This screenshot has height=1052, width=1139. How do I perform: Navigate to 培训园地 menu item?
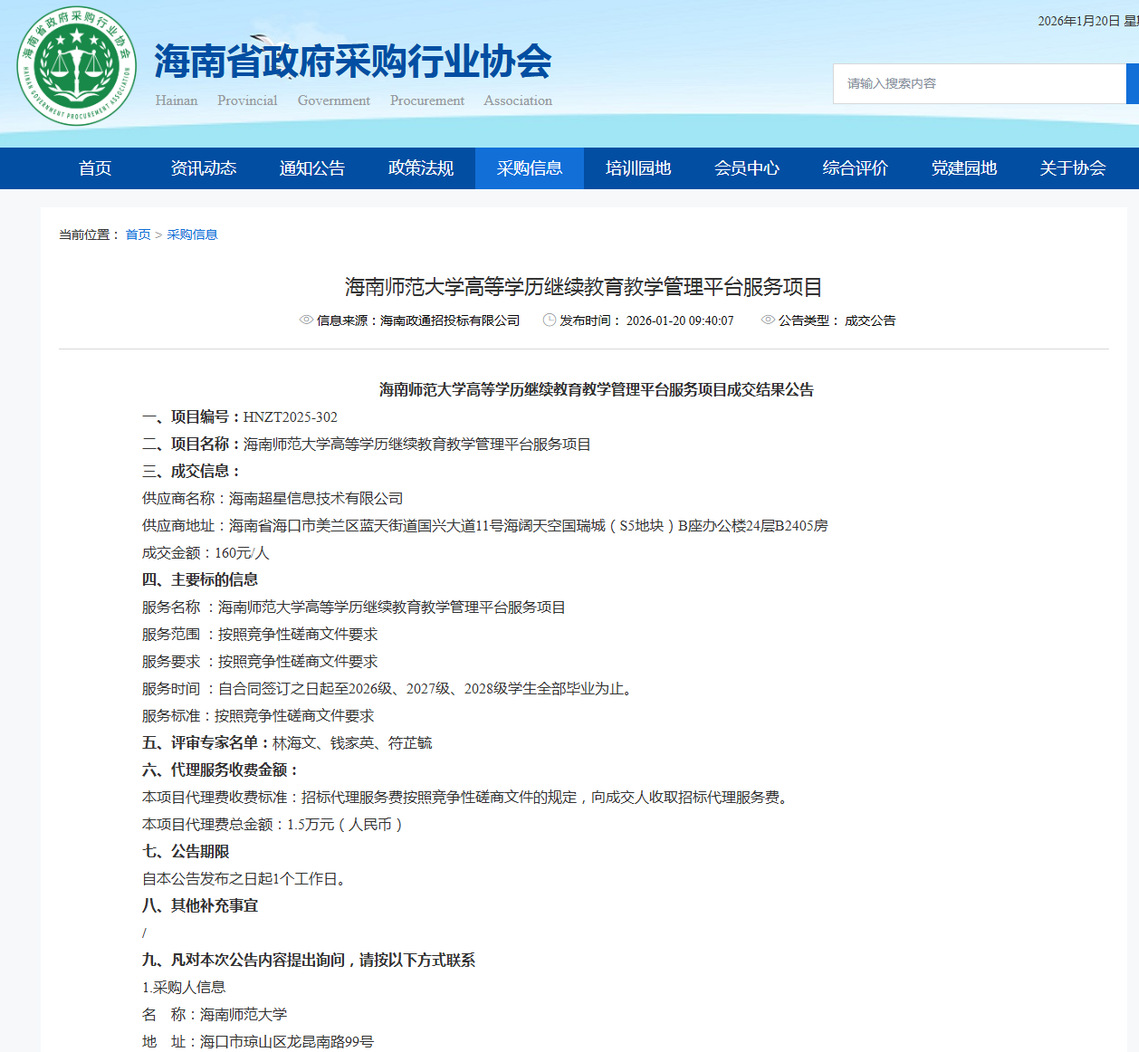(x=638, y=168)
